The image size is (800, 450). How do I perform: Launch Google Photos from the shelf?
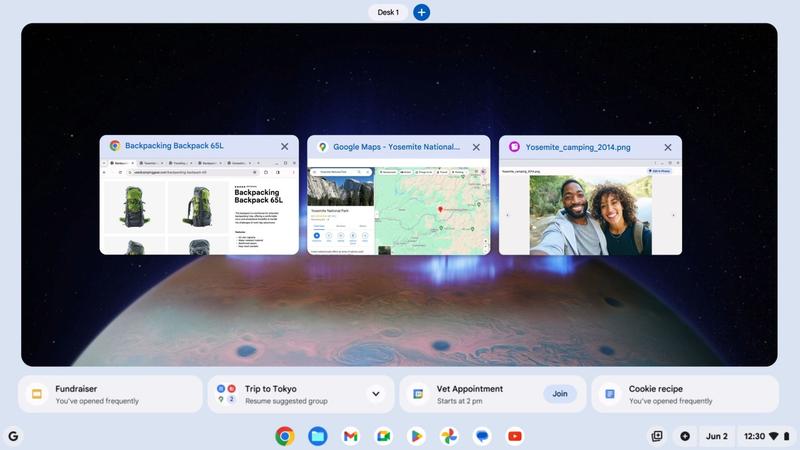tap(449, 436)
